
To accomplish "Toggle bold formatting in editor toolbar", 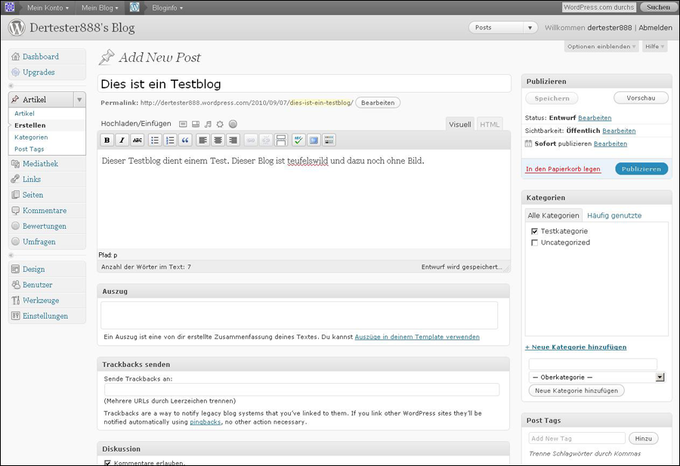I will [107, 140].
